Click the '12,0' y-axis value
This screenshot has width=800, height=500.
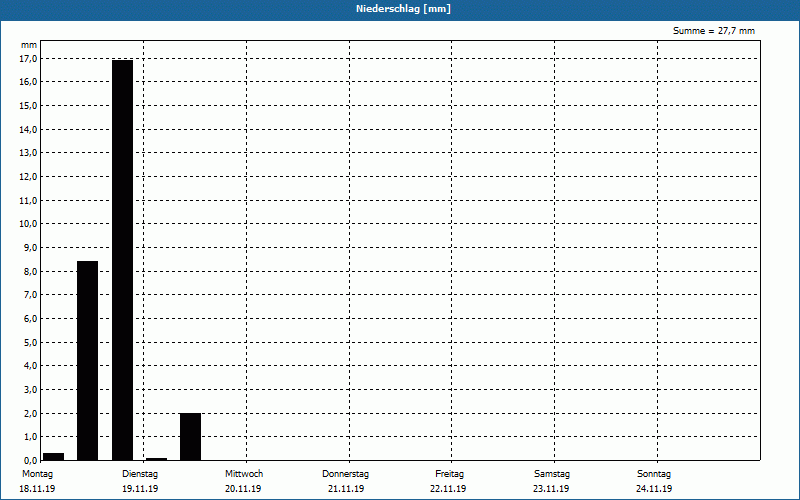click(x=28, y=177)
